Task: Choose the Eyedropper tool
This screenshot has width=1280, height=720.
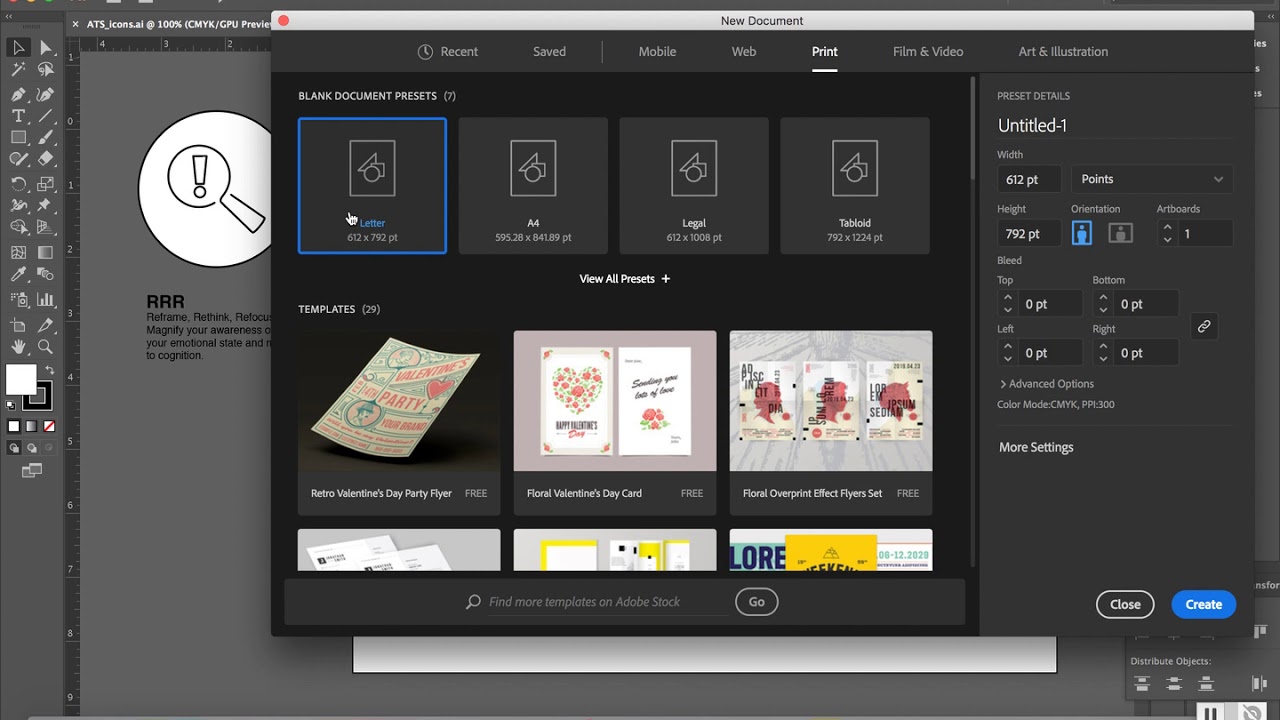Action: point(18,275)
